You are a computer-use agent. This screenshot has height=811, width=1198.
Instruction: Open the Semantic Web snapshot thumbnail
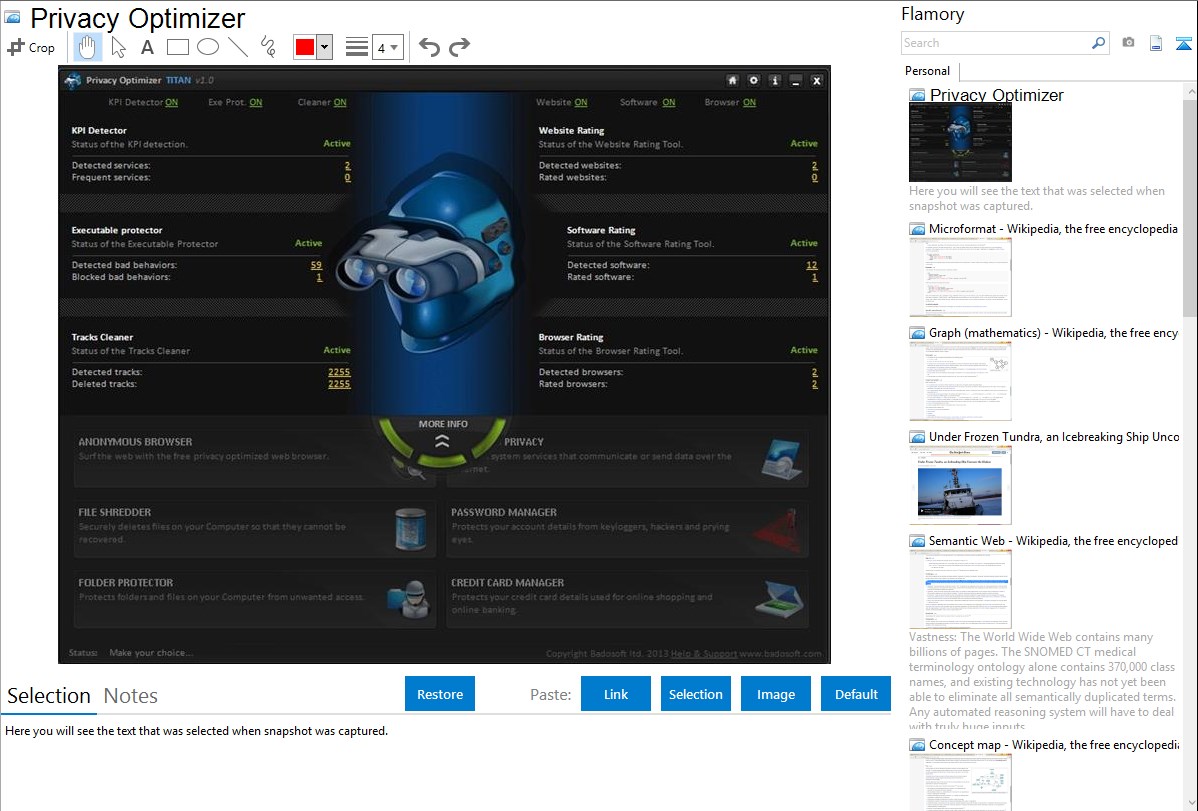click(x=960, y=589)
